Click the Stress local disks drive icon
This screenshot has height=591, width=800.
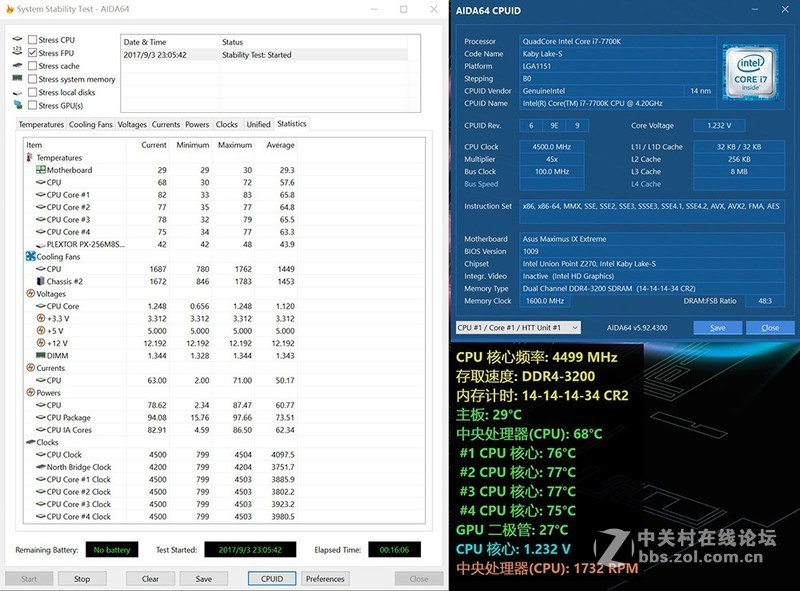17,91
